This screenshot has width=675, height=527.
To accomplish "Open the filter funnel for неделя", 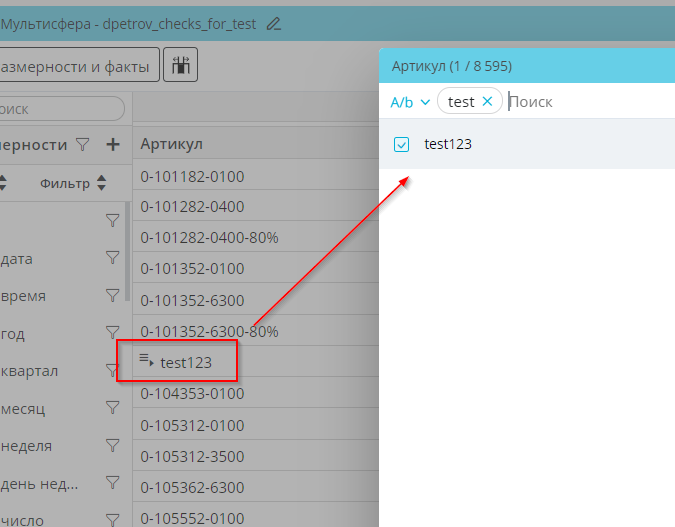I will click(x=113, y=446).
